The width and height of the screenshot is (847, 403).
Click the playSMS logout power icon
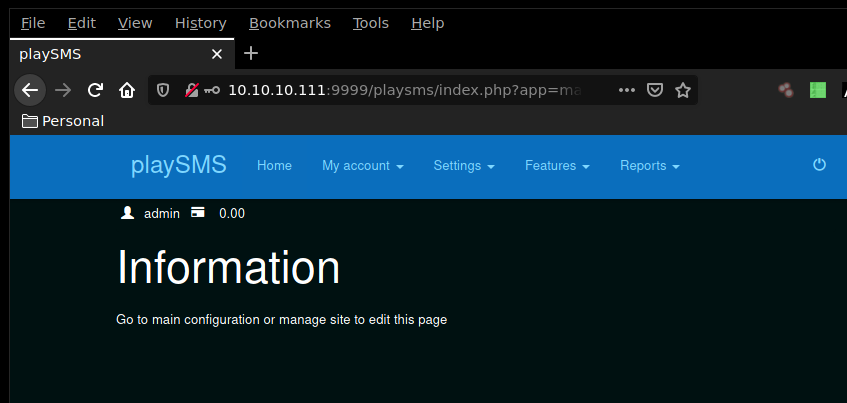[x=819, y=165]
